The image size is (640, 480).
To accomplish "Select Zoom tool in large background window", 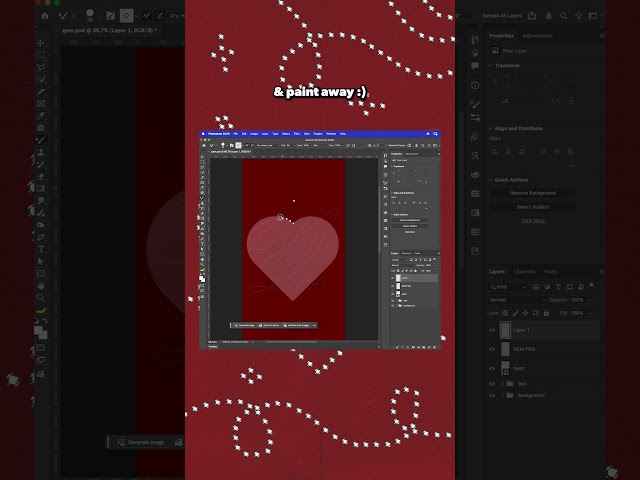I will click(41, 298).
